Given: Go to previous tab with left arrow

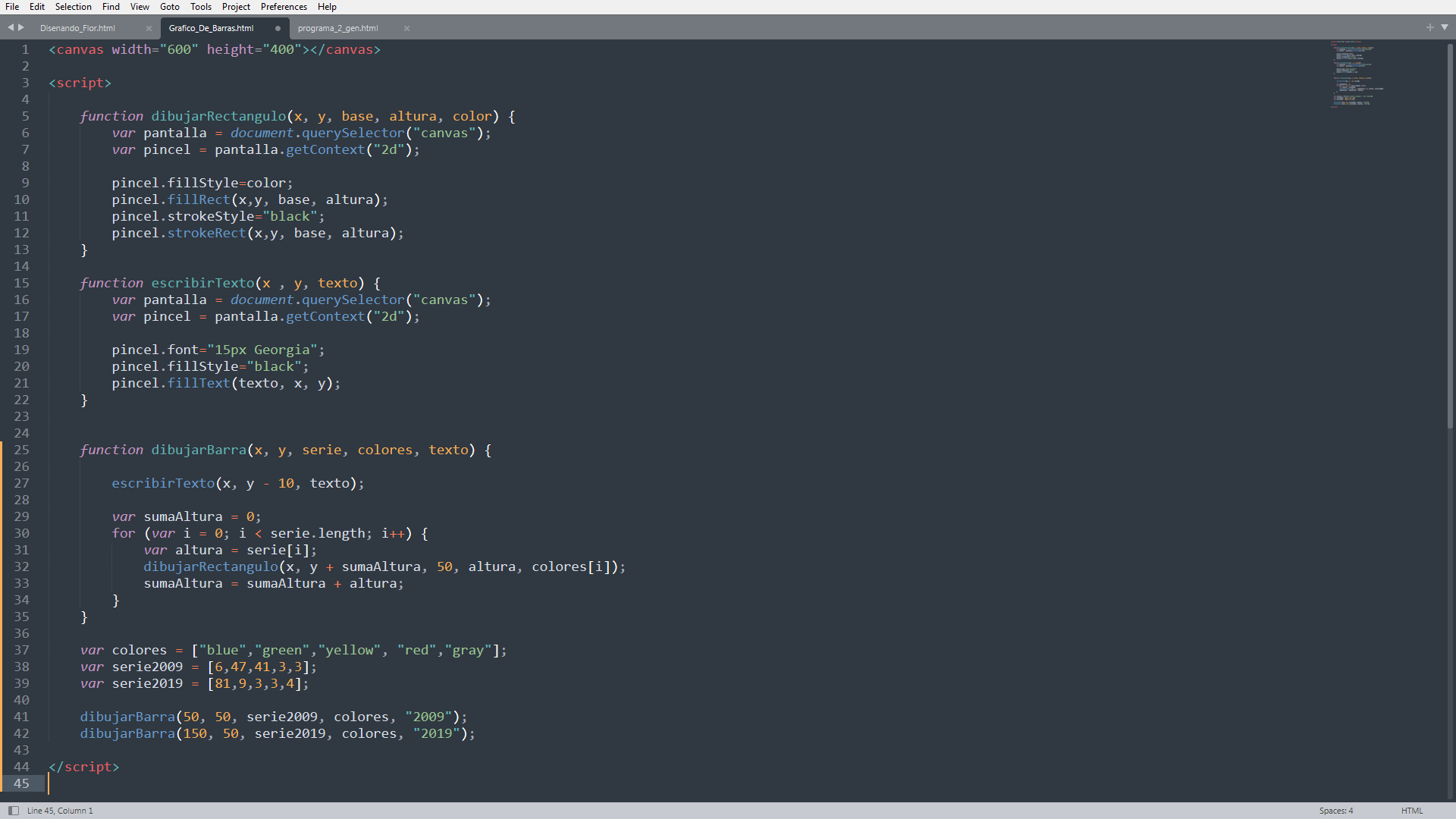Looking at the screenshot, I should 11,27.
